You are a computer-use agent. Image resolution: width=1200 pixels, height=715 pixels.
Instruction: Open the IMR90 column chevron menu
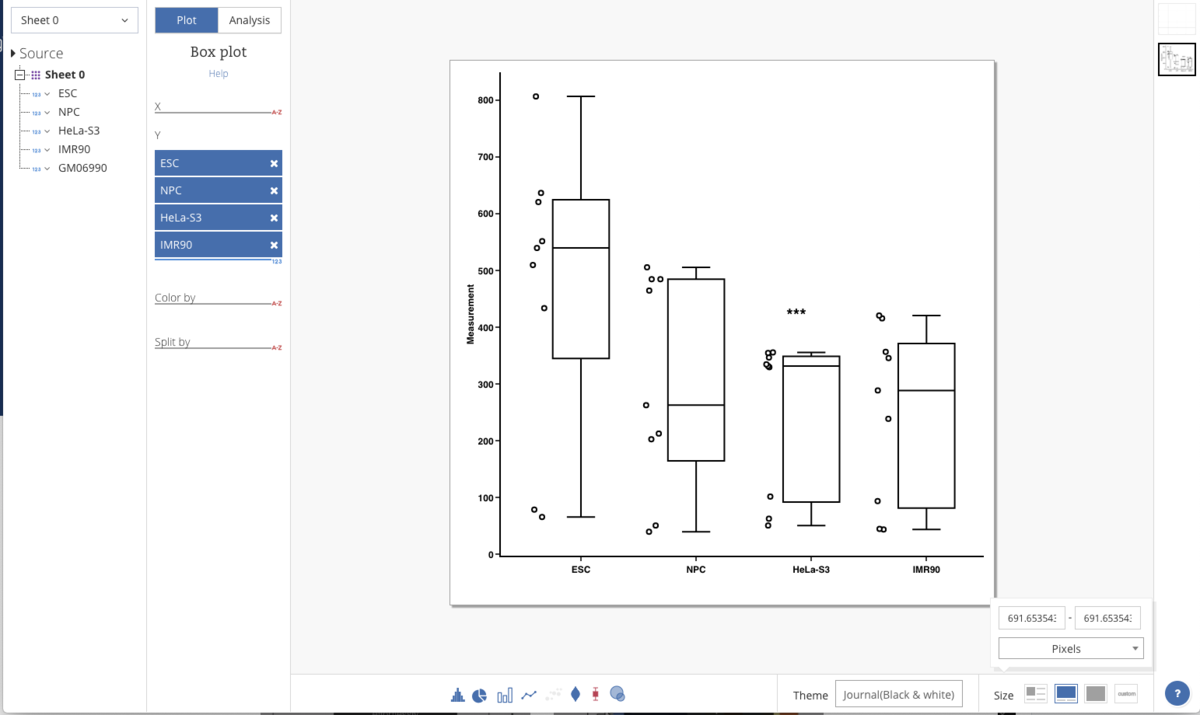(47, 150)
